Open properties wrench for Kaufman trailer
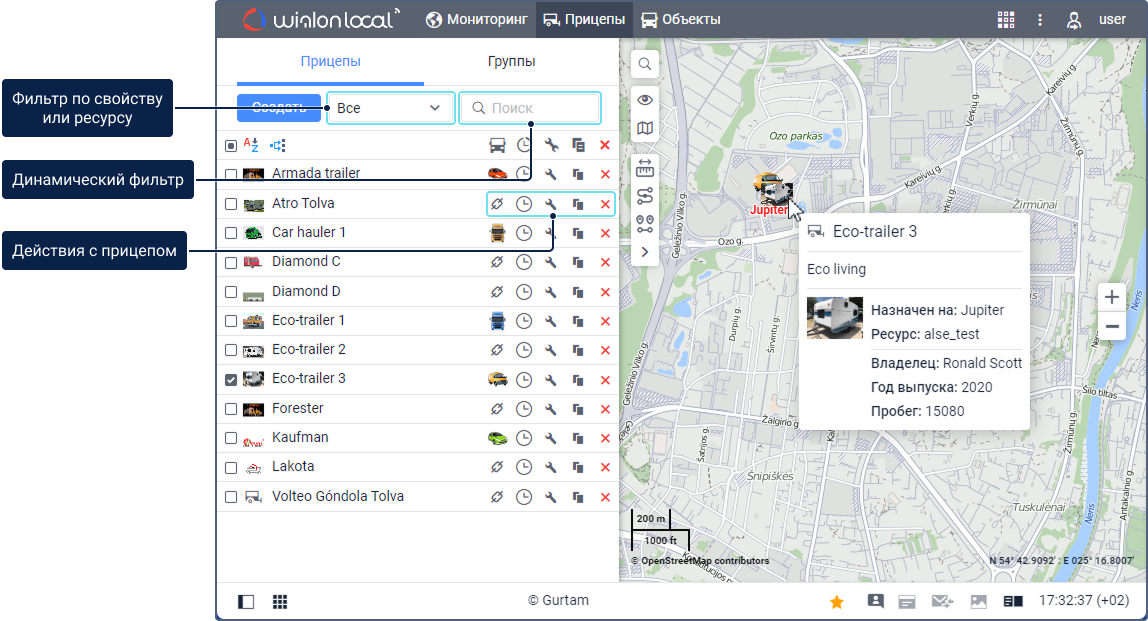The width and height of the screenshot is (1148, 621). (x=551, y=438)
